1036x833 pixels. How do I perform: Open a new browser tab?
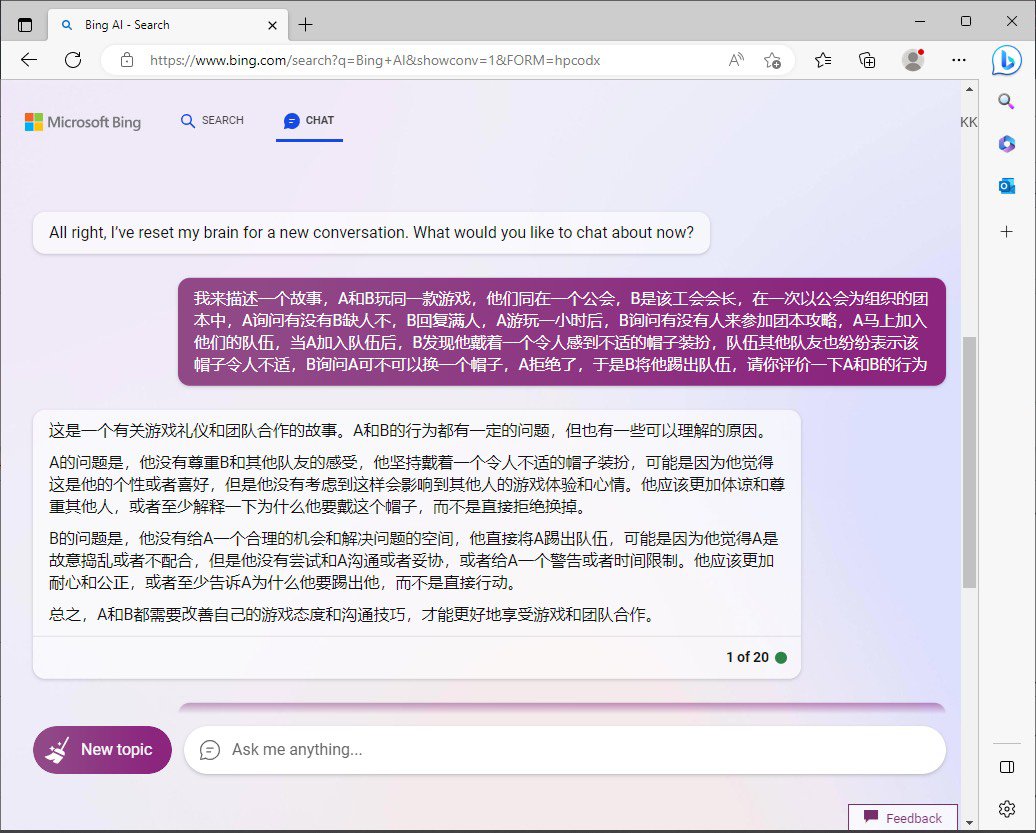pyautogui.click(x=305, y=25)
